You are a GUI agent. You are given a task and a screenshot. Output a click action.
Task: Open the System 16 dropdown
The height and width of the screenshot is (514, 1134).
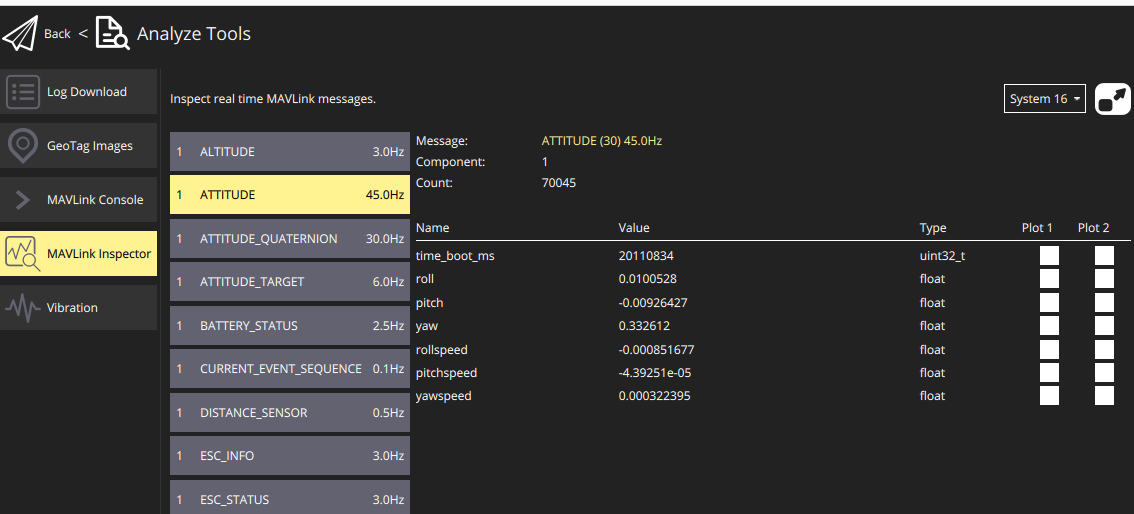1044,99
